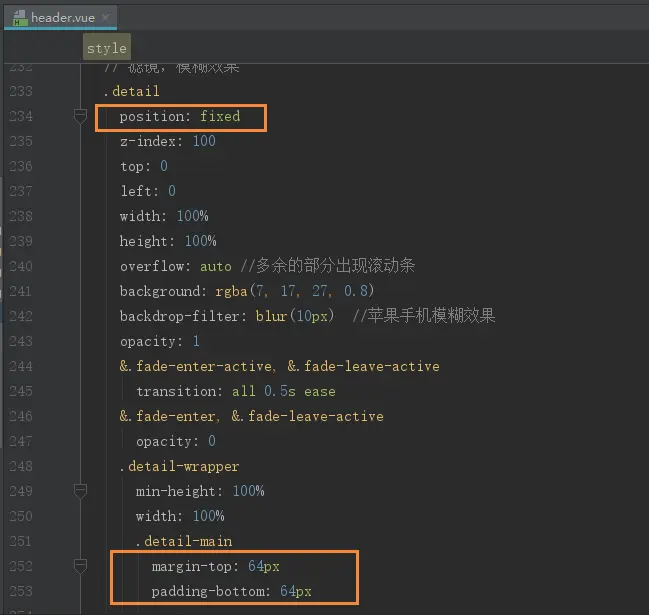Click the .detail-wrapper selector

click(180, 466)
